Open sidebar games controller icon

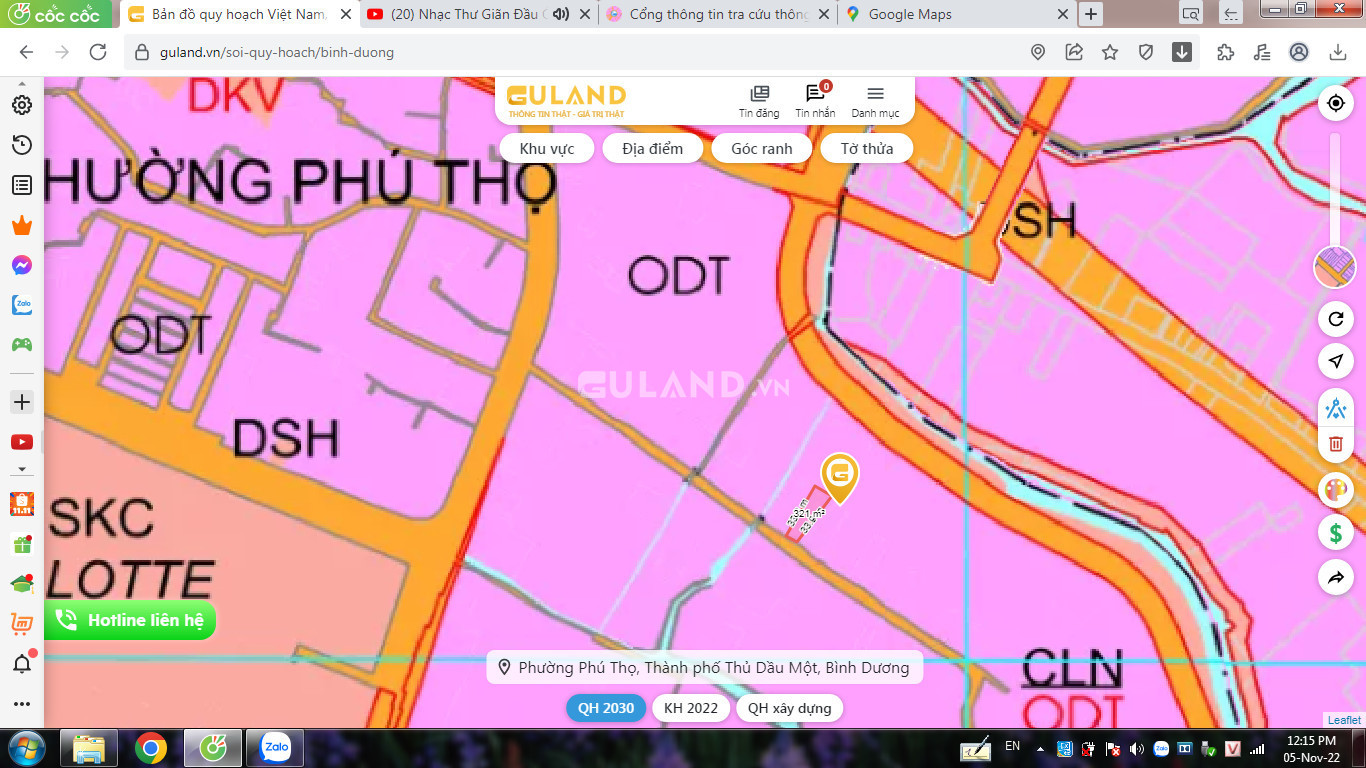[21, 345]
